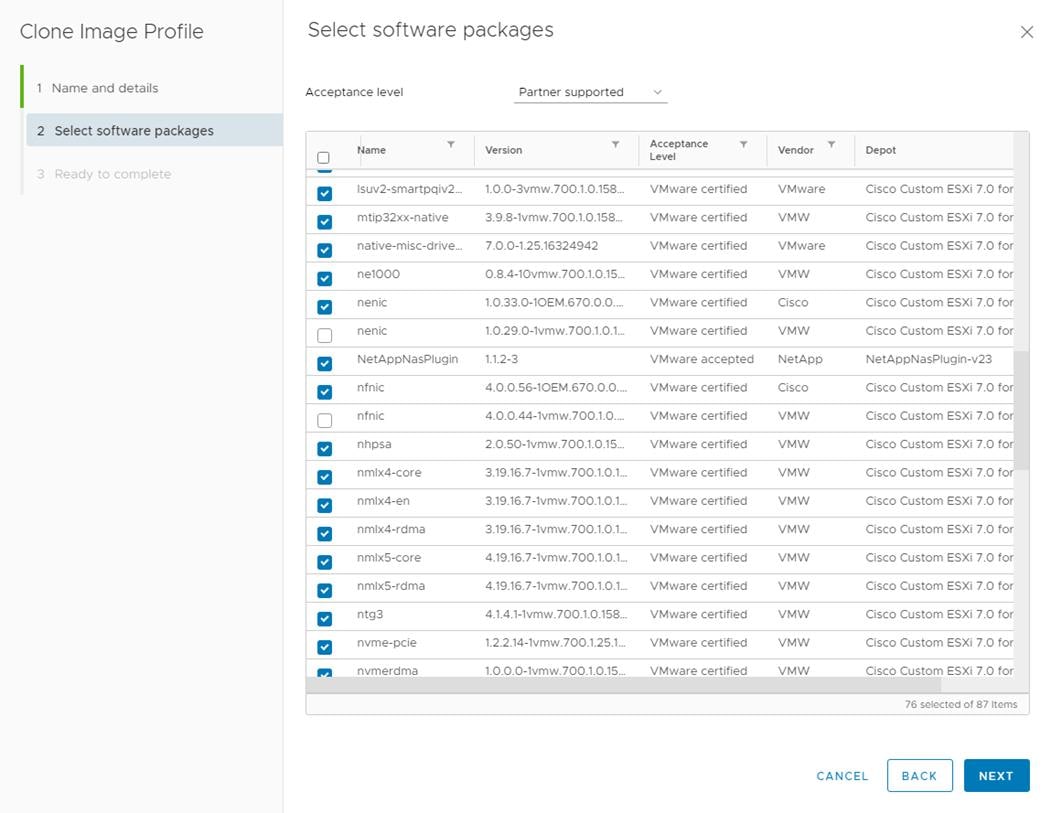Uncheck the mtip32xx-native package checkbox

click(x=324, y=222)
